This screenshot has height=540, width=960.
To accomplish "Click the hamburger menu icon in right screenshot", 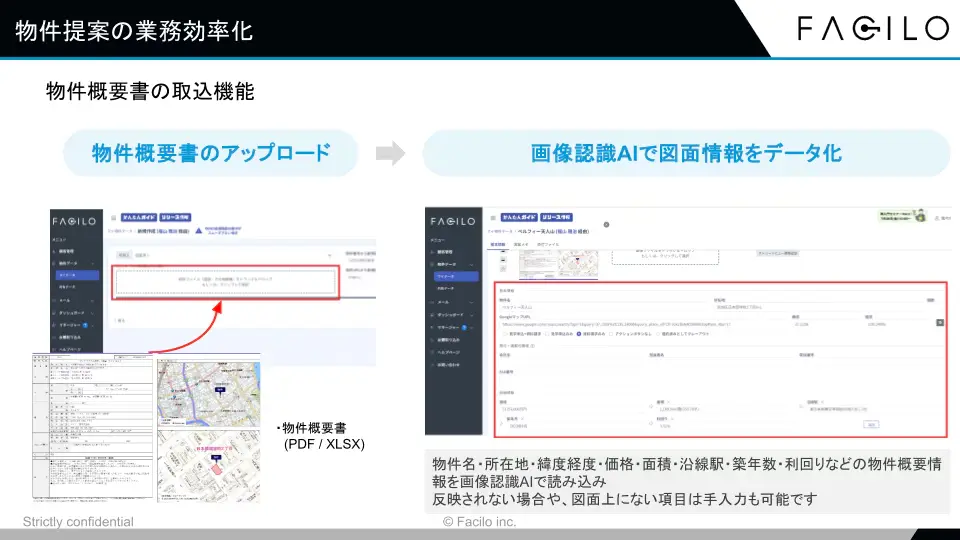I will click(x=492, y=217).
